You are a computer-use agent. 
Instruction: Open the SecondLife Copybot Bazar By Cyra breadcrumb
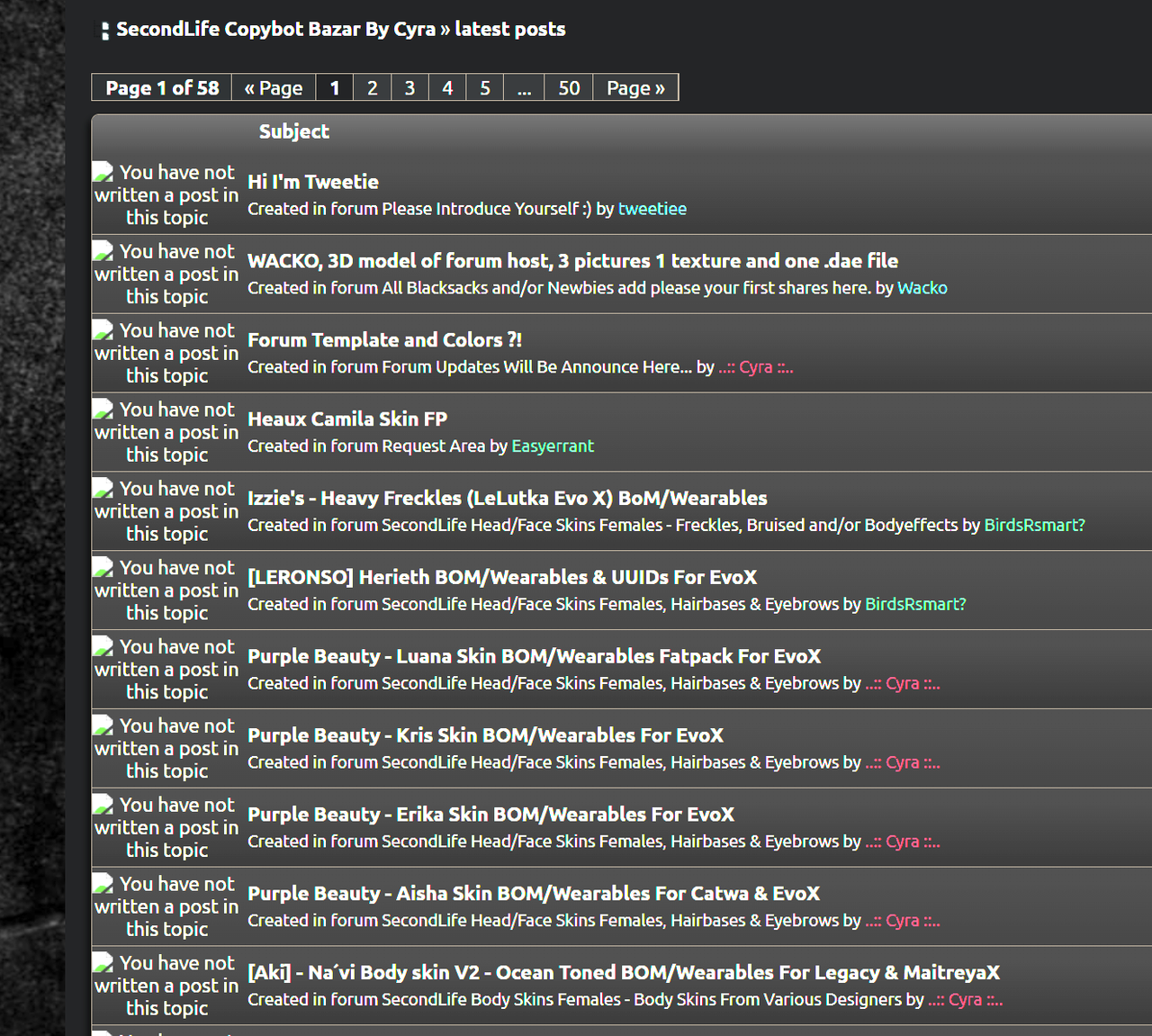click(275, 29)
